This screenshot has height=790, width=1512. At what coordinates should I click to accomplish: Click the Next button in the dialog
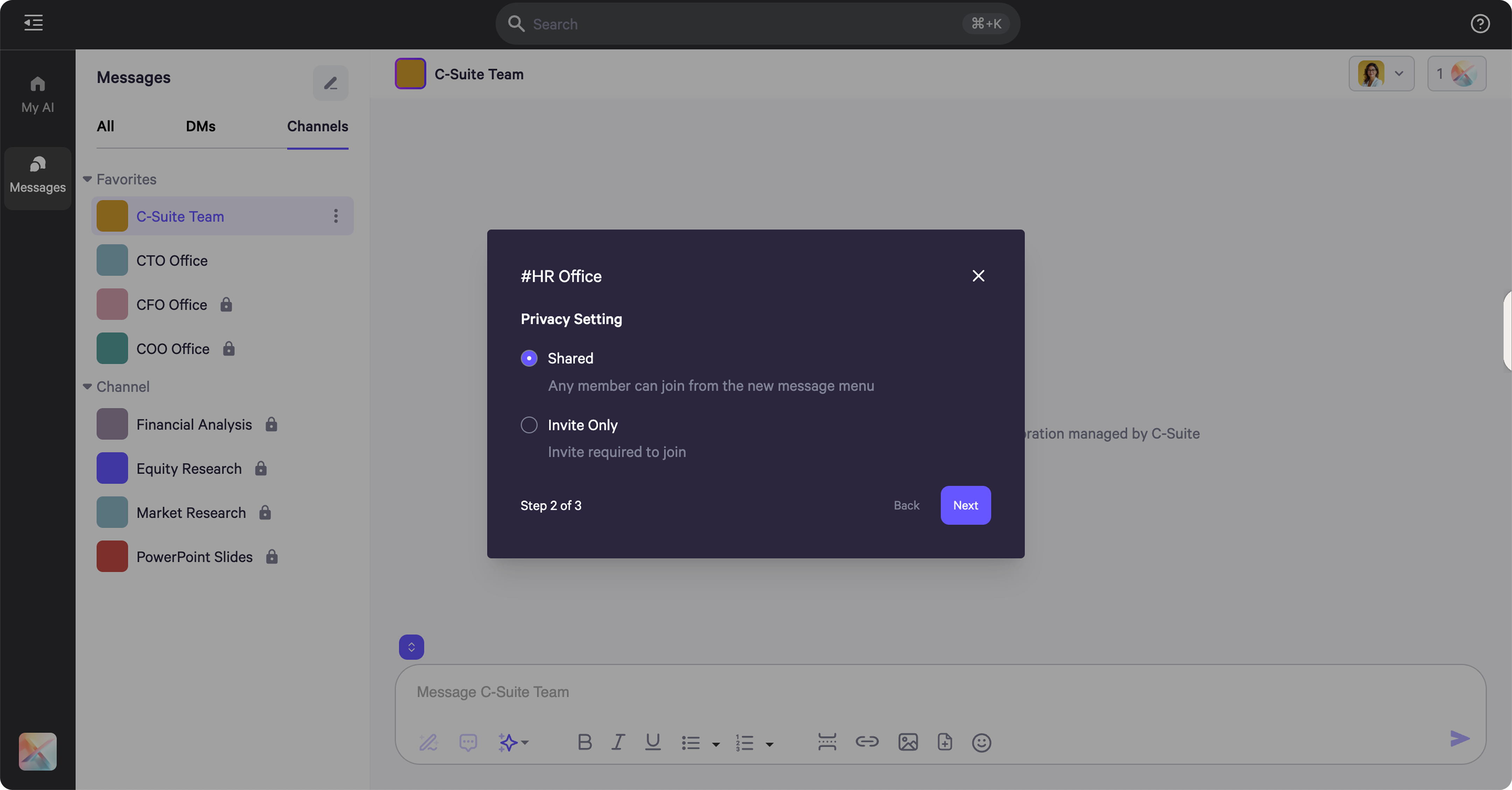(x=965, y=505)
